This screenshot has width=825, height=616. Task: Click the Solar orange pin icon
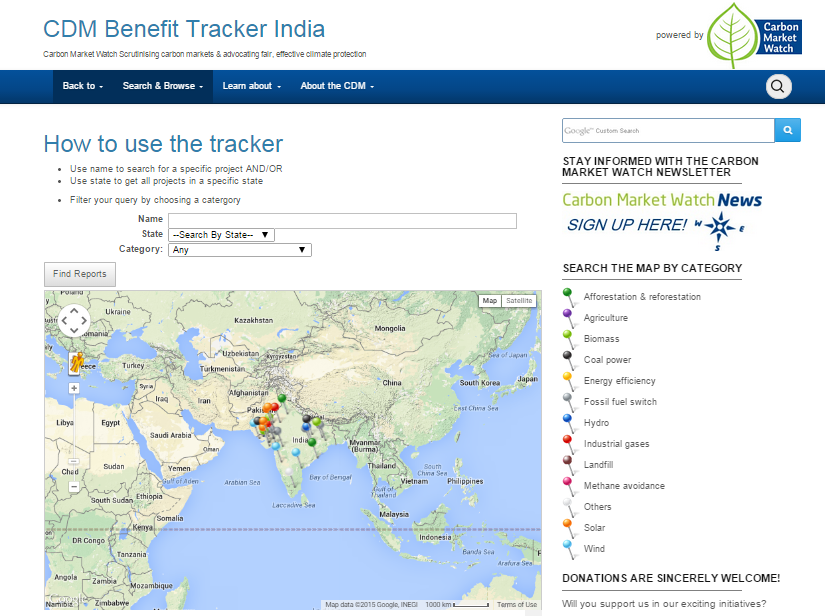tap(568, 529)
